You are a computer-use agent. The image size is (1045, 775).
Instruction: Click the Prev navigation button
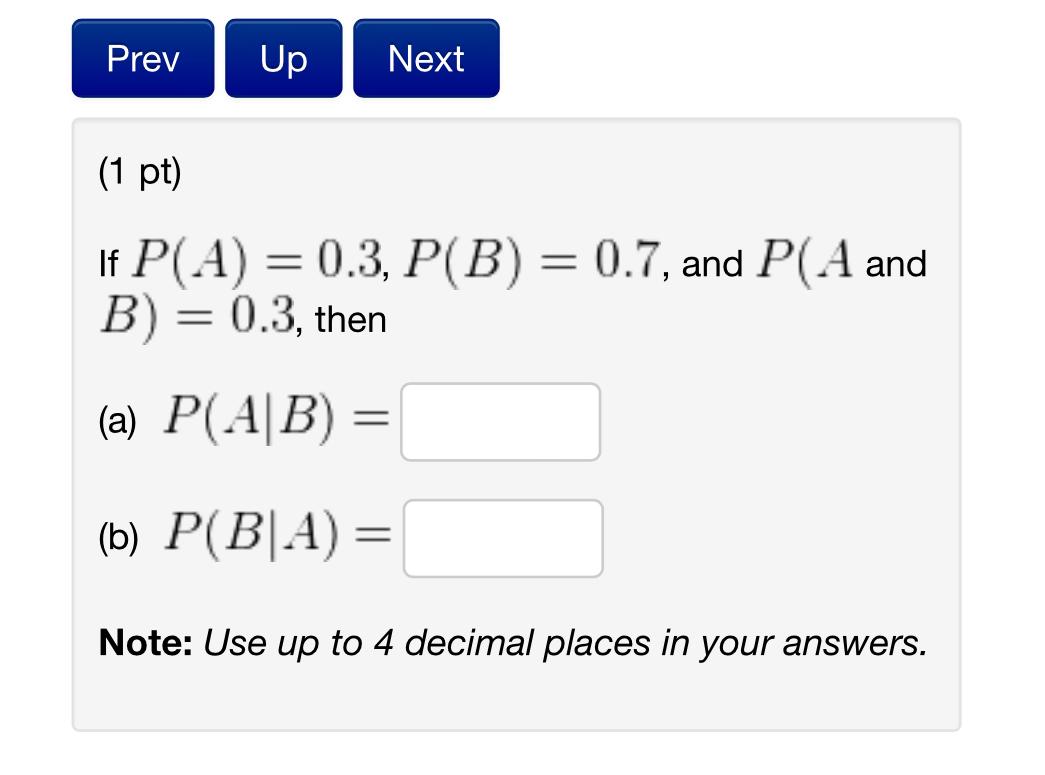click(141, 58)
